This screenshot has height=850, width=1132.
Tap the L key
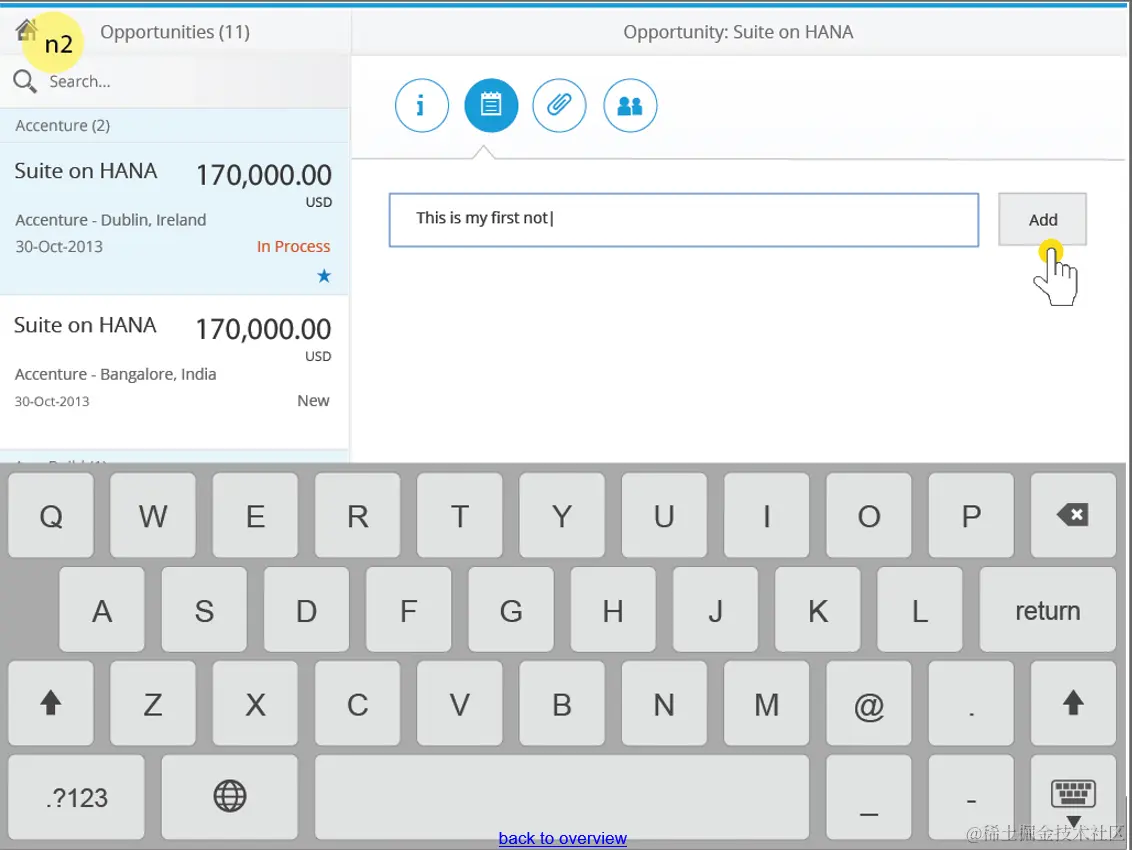click(920, 610)
